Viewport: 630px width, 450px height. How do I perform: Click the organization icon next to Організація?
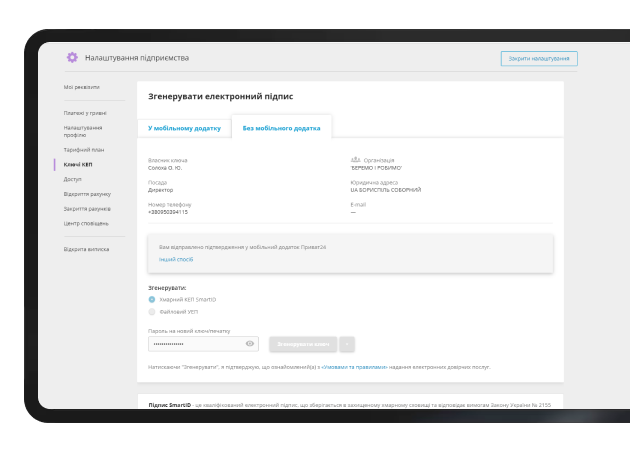(356, 160)
